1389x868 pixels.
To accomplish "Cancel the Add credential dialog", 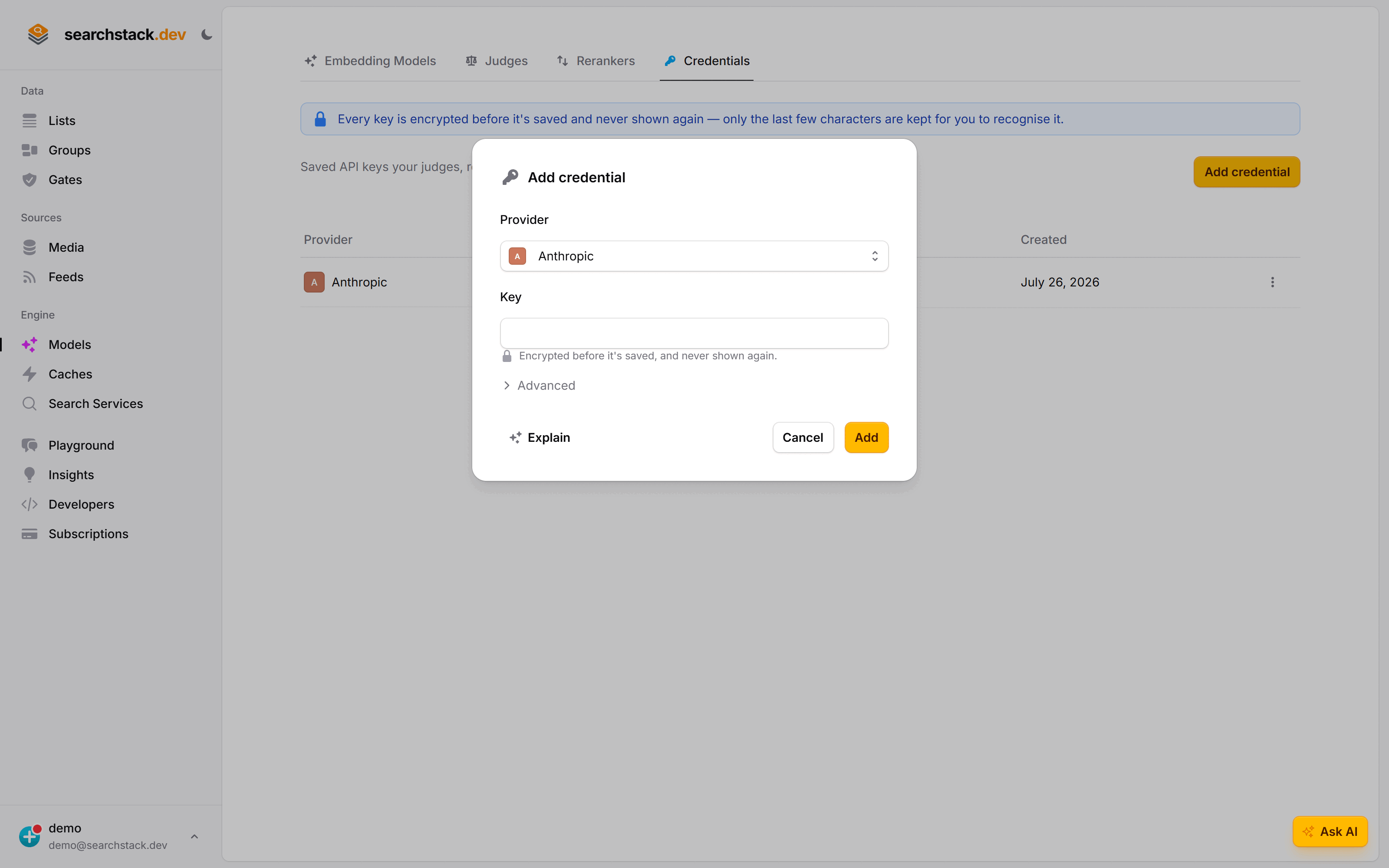I will 803,437.
